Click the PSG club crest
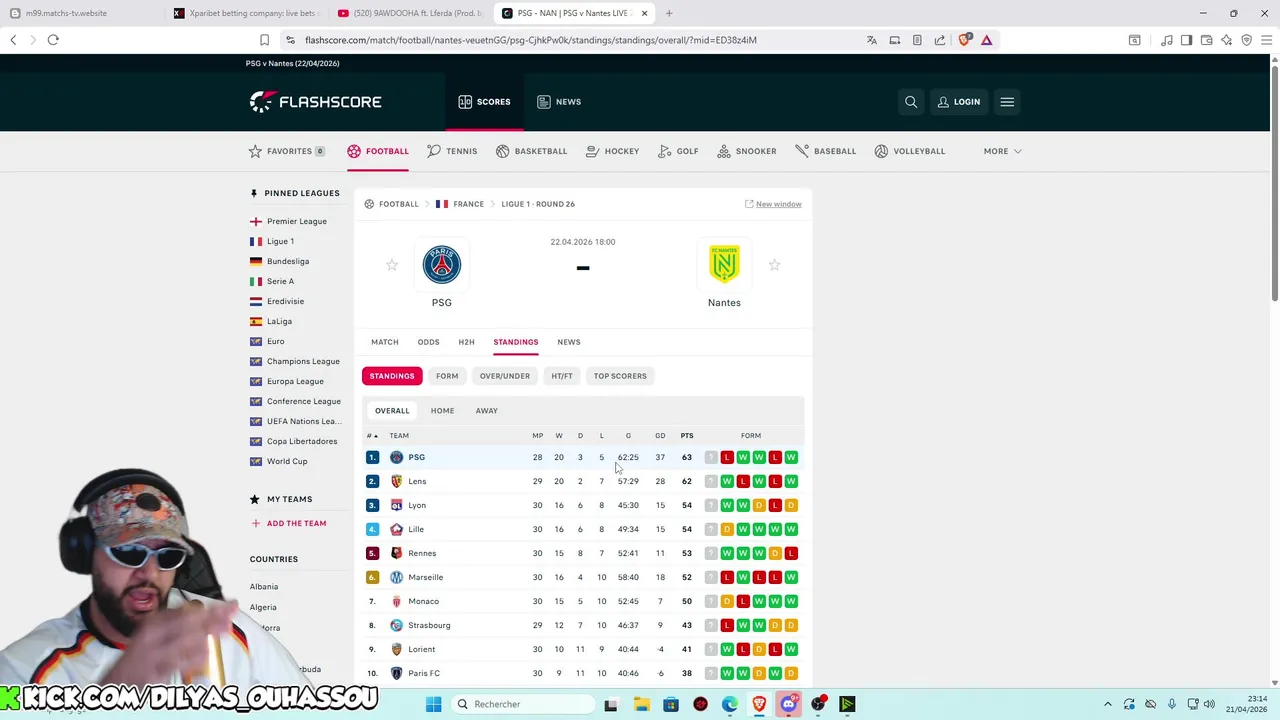 pyautogui.click(x=441, y=265)
